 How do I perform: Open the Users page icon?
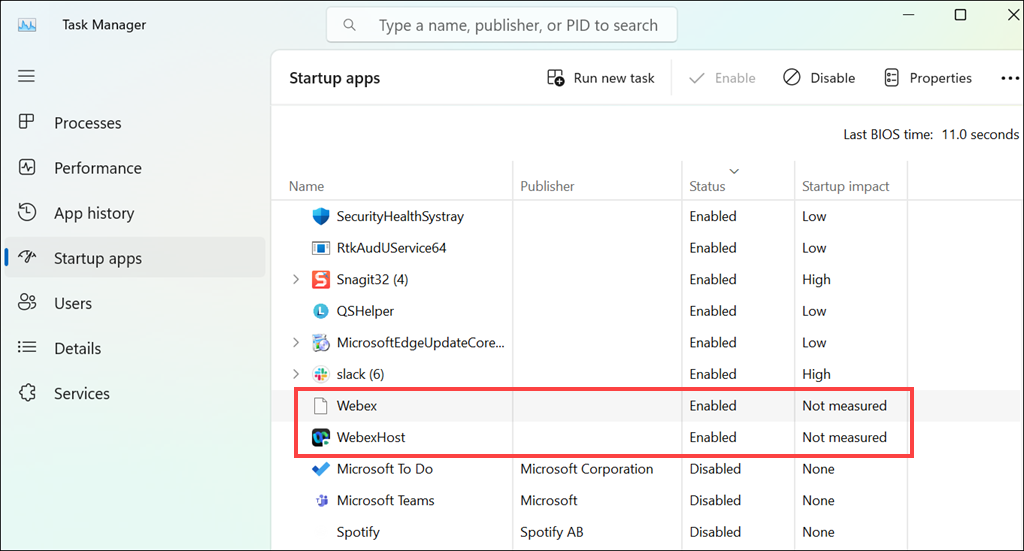tap(27, 303)
